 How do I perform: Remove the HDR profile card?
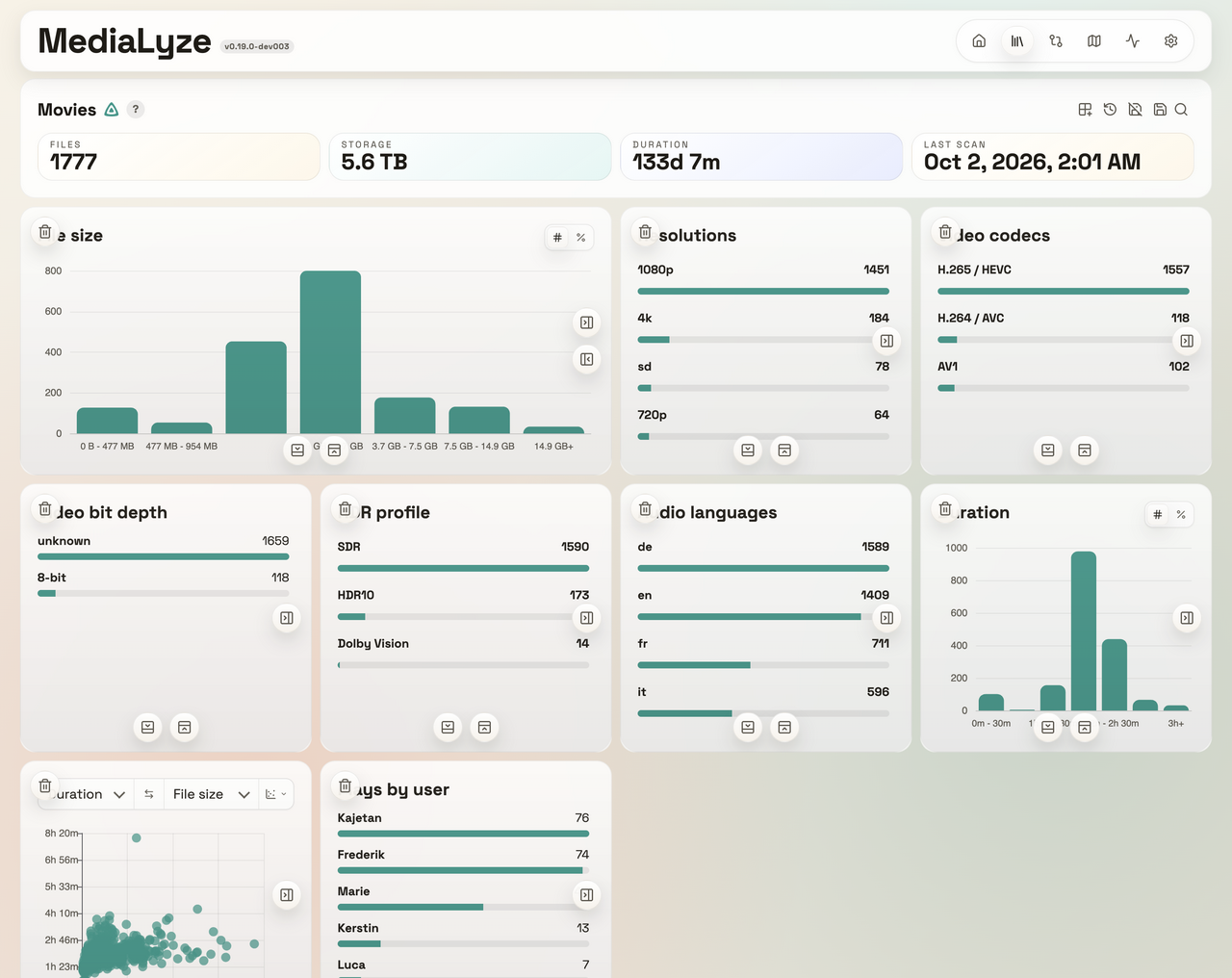pyautogui.click(x=346, y=509)
